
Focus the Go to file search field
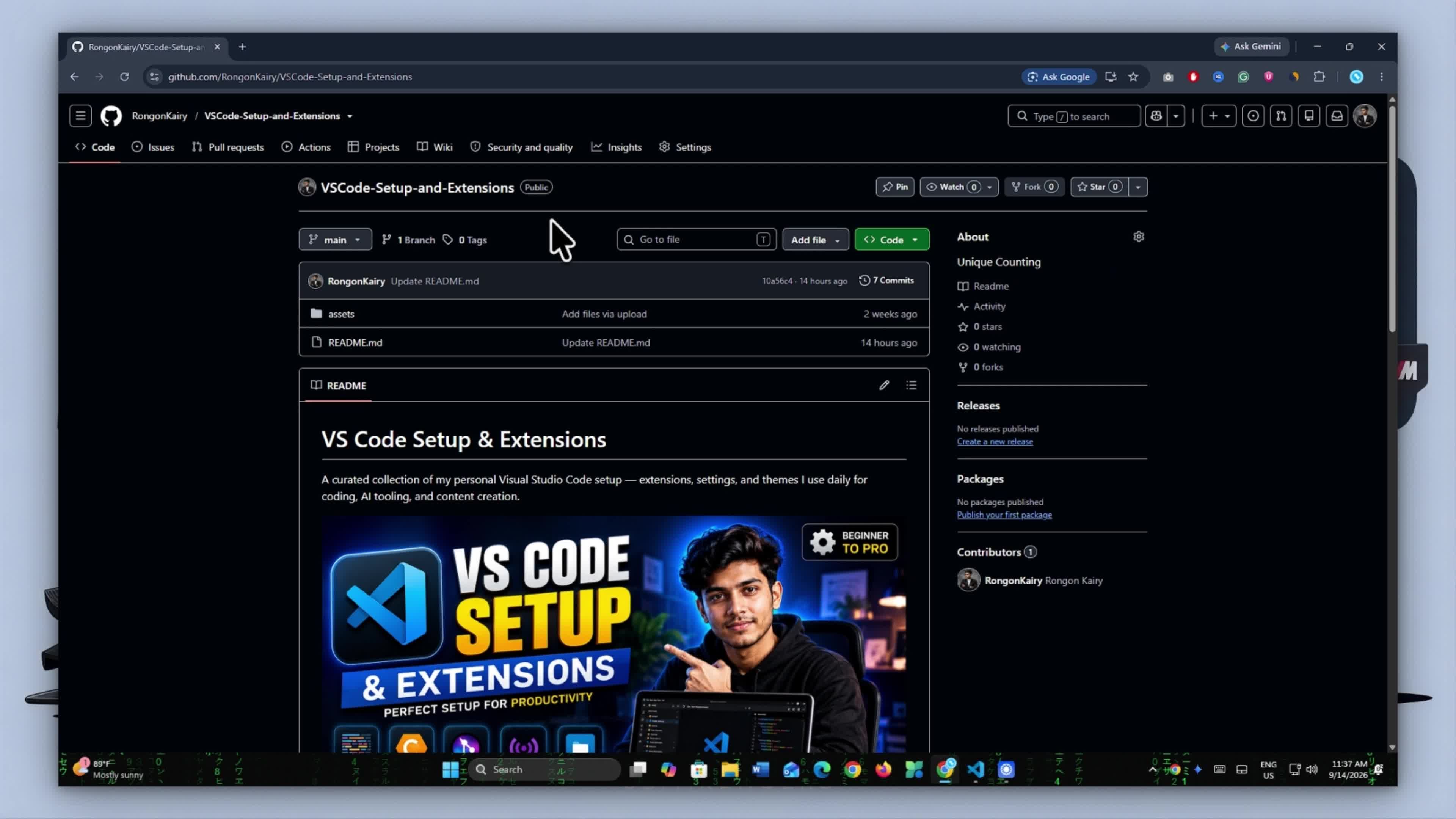pos(697,240)
